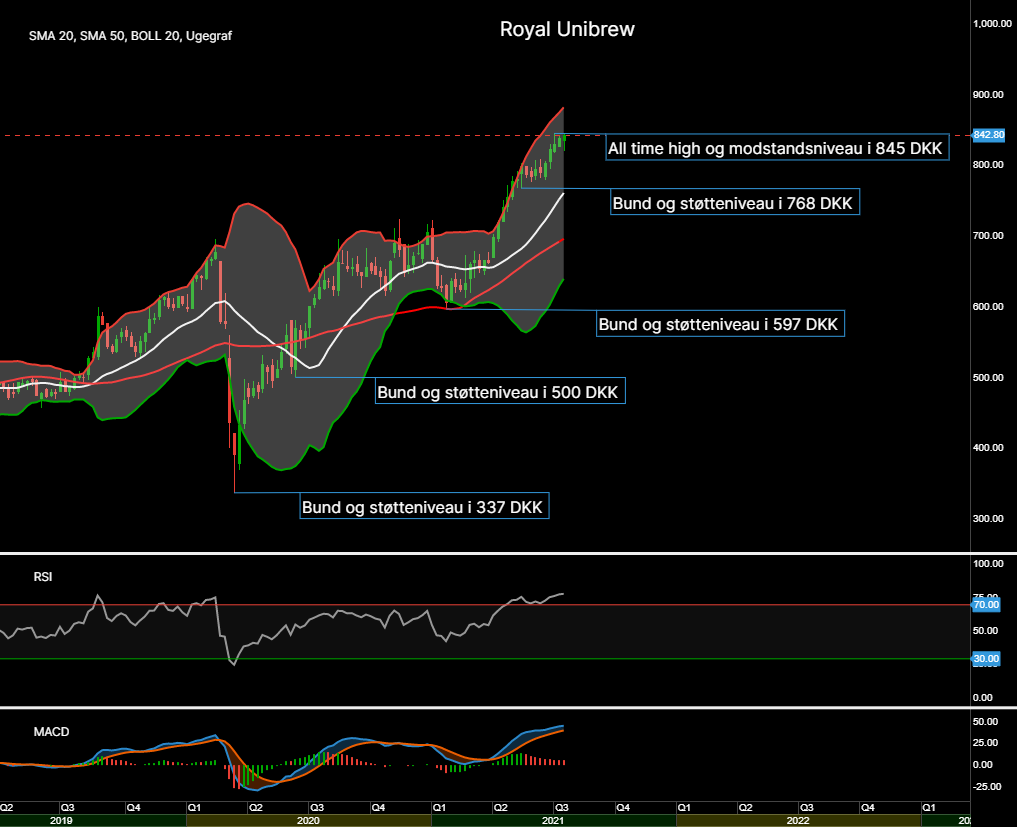
Task: Click the Bund og støtteniveau i 337 DKK annotation
Action: (425, 506)
